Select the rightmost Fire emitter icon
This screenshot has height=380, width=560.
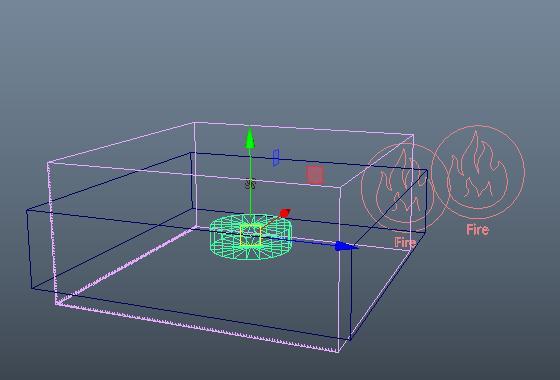click(478, 172)
